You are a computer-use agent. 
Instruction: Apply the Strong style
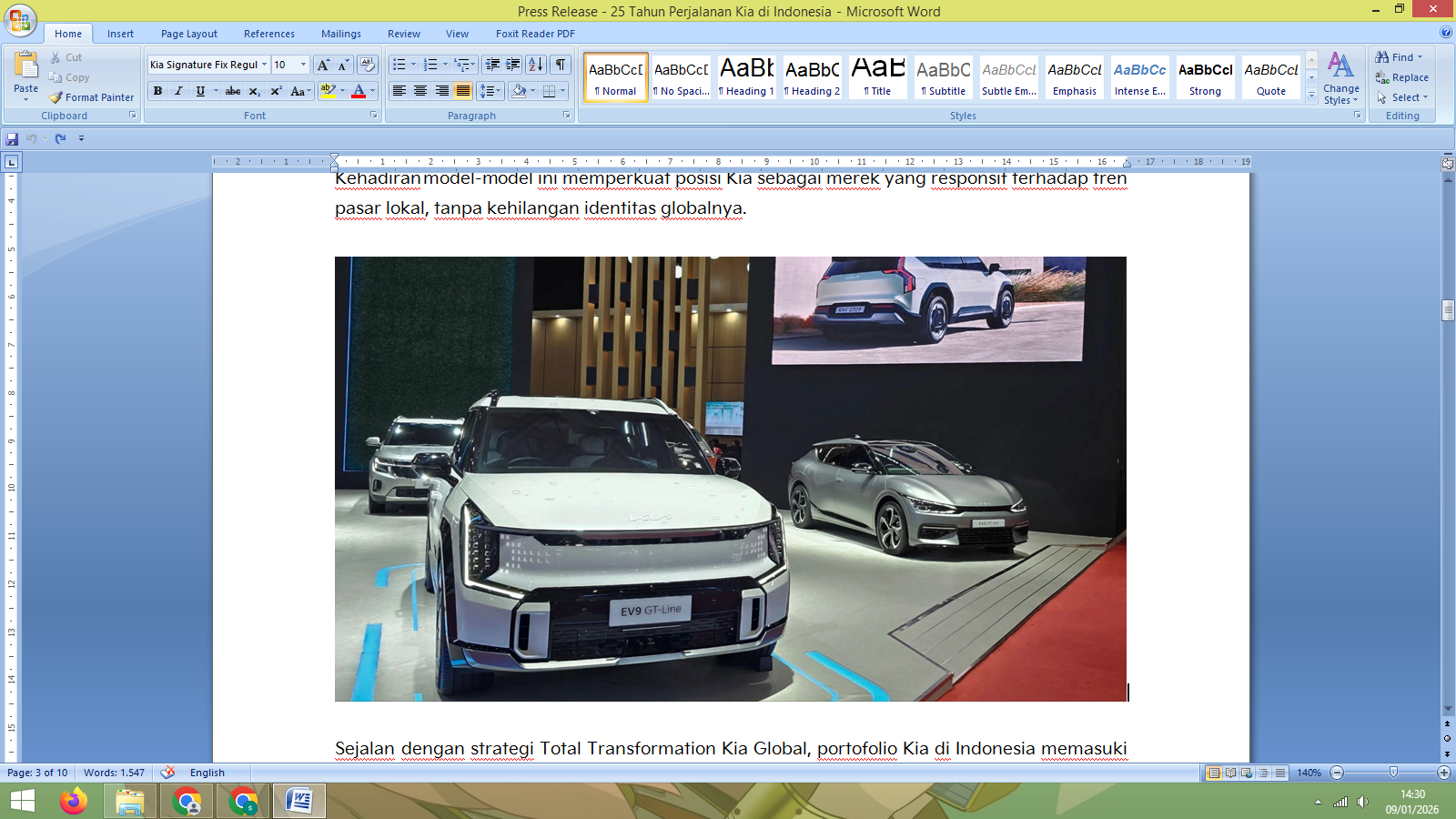coord(1205,76)
